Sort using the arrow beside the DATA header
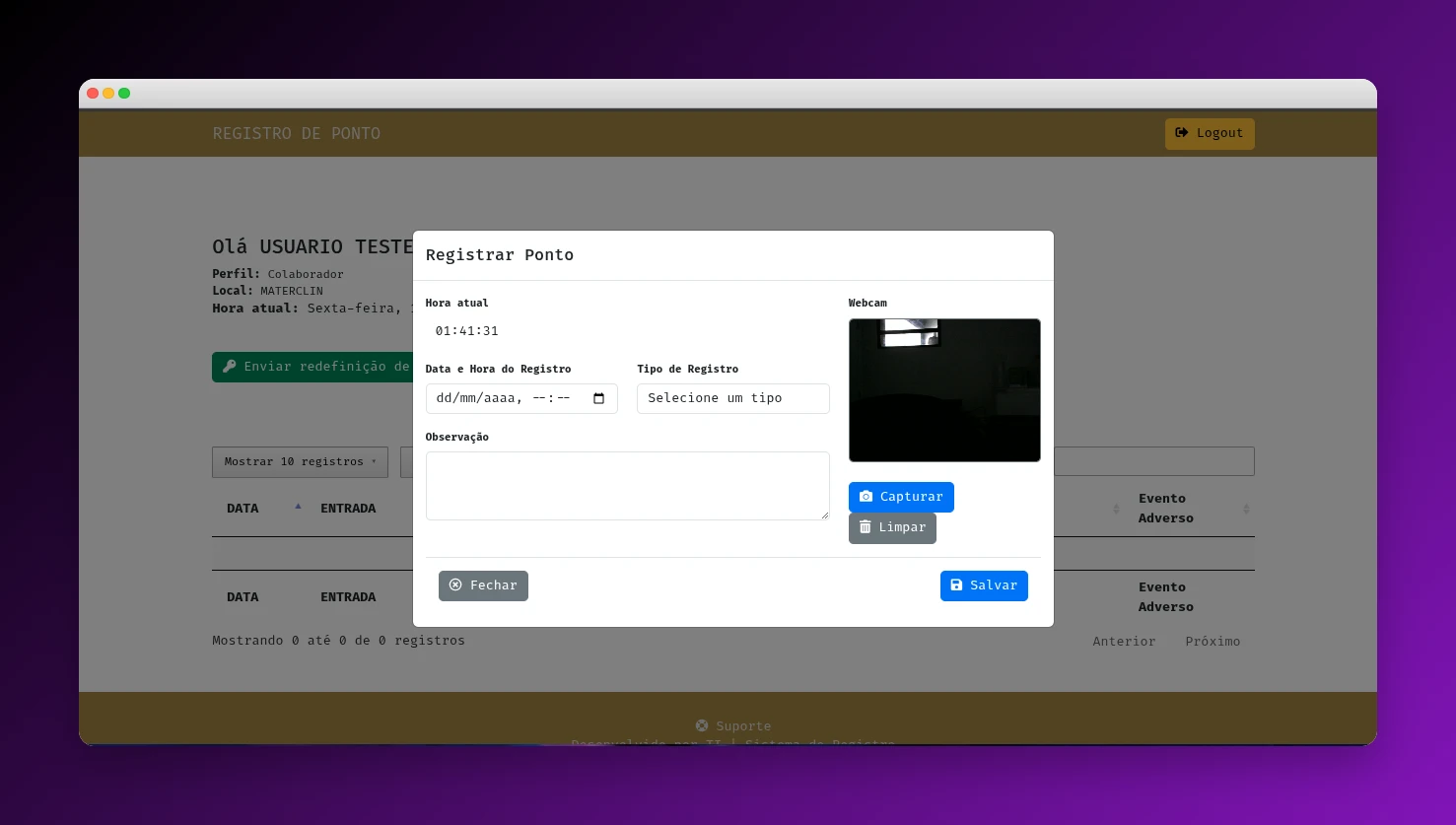 pos(298,508)
